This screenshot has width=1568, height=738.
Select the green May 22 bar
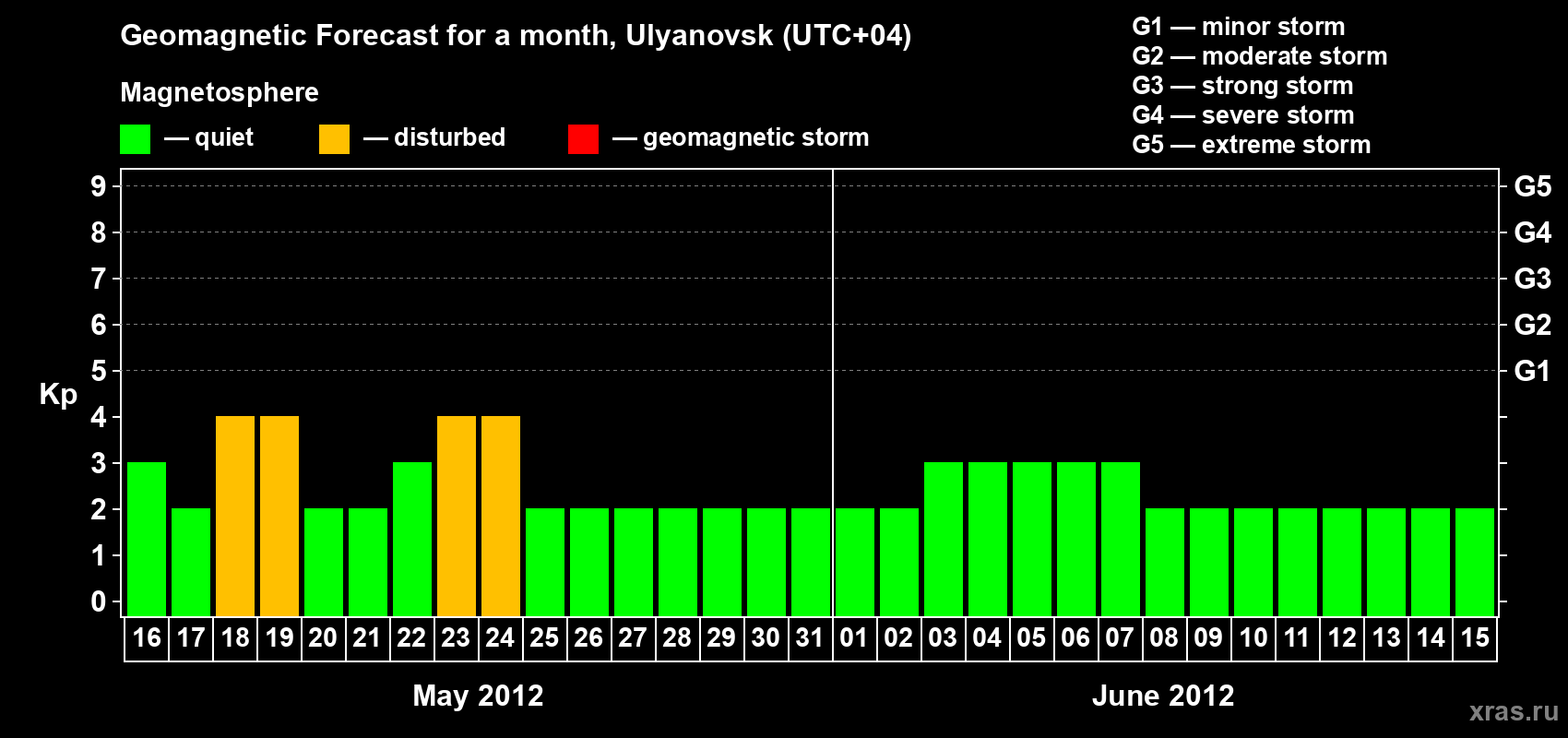coord(412,539)
